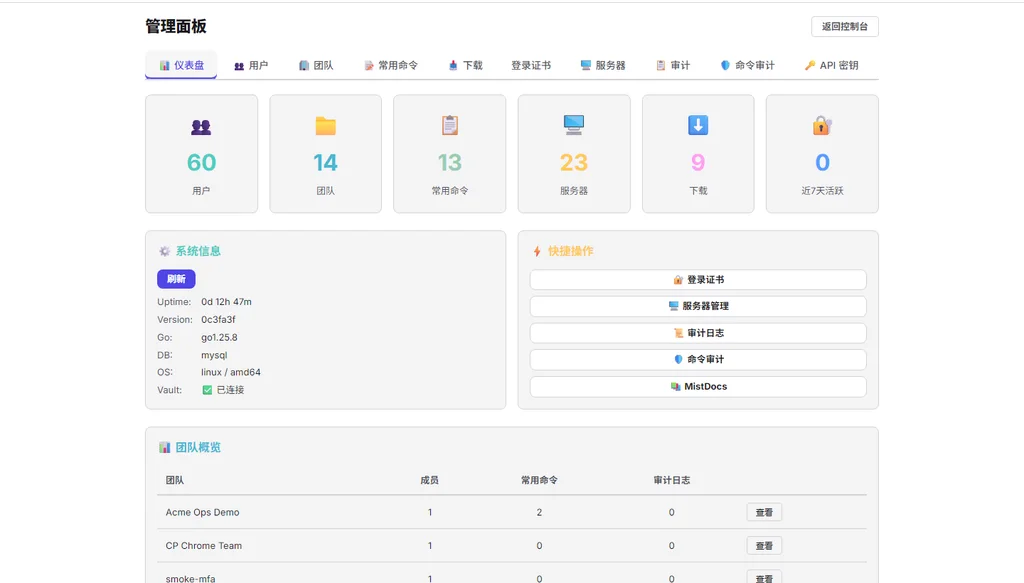Click the 返回控制台 button
This screenshot has height=583, width=1024.
click(844, 27)
